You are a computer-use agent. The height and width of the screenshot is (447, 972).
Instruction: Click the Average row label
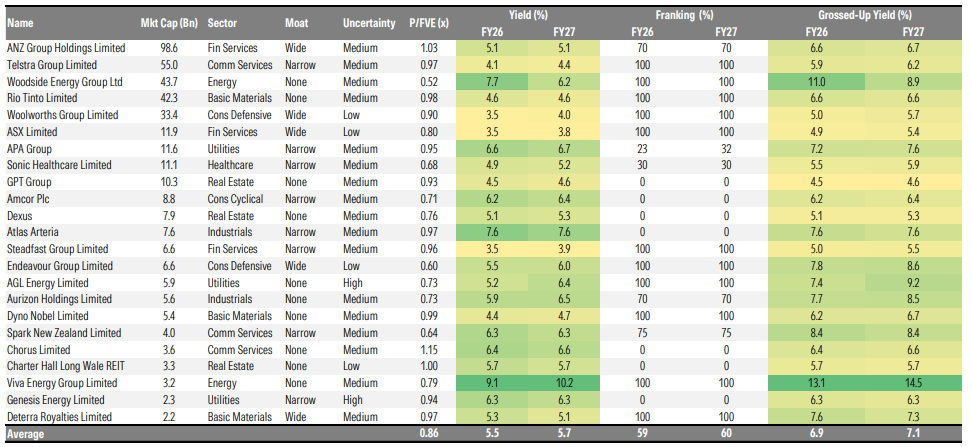25,434
